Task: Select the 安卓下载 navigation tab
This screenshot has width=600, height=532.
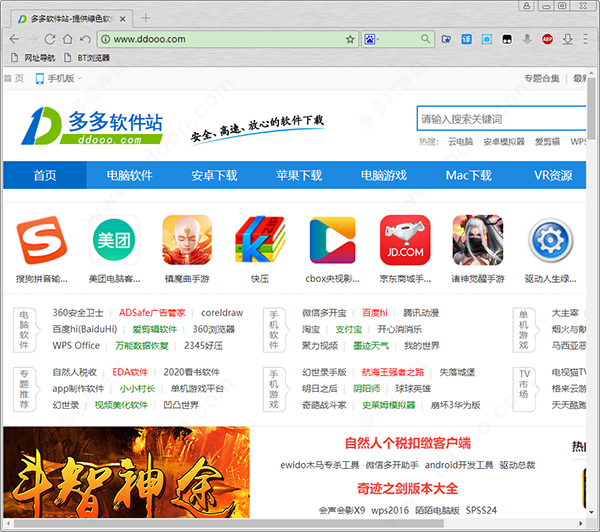Action: (x=214, y=175)
